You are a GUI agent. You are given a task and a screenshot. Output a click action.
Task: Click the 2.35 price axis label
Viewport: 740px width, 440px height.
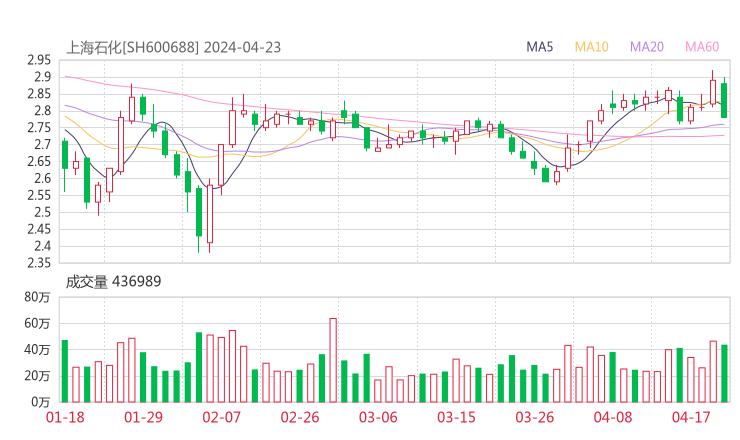(x=39, y=262)
